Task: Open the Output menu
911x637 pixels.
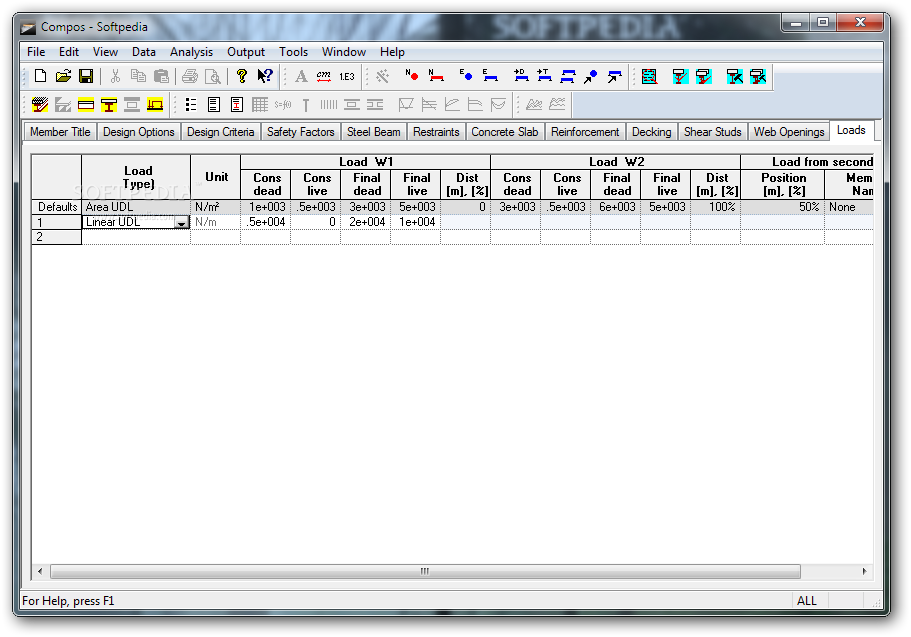Action: [x=246, y=52]
